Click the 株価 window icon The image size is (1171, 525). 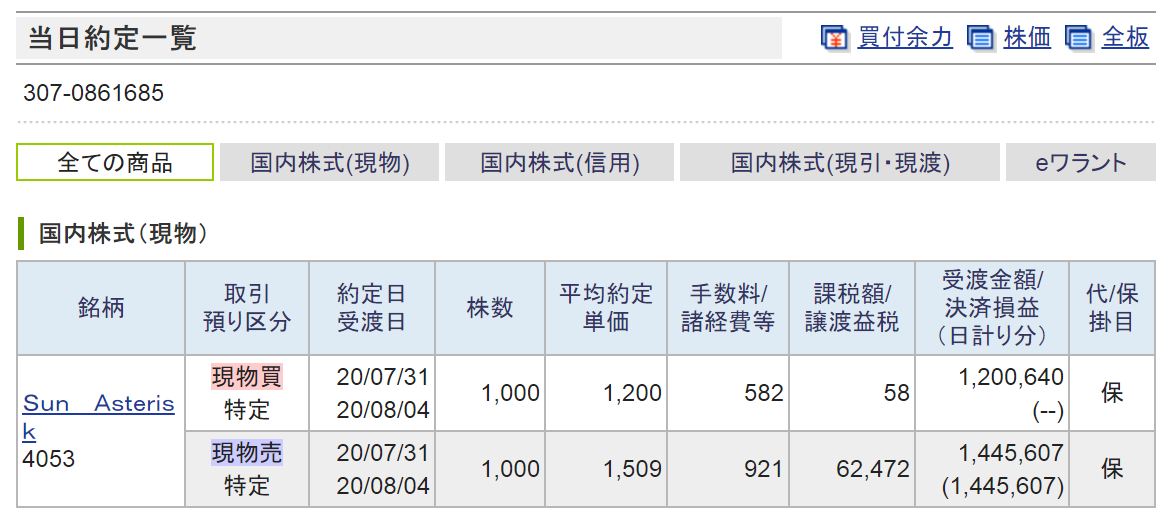[981, 37]
